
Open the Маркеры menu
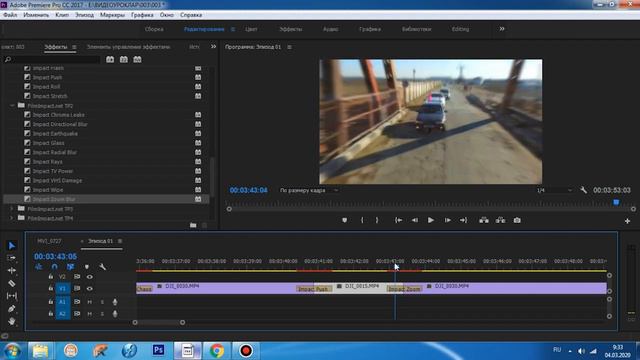click(112, 15)
